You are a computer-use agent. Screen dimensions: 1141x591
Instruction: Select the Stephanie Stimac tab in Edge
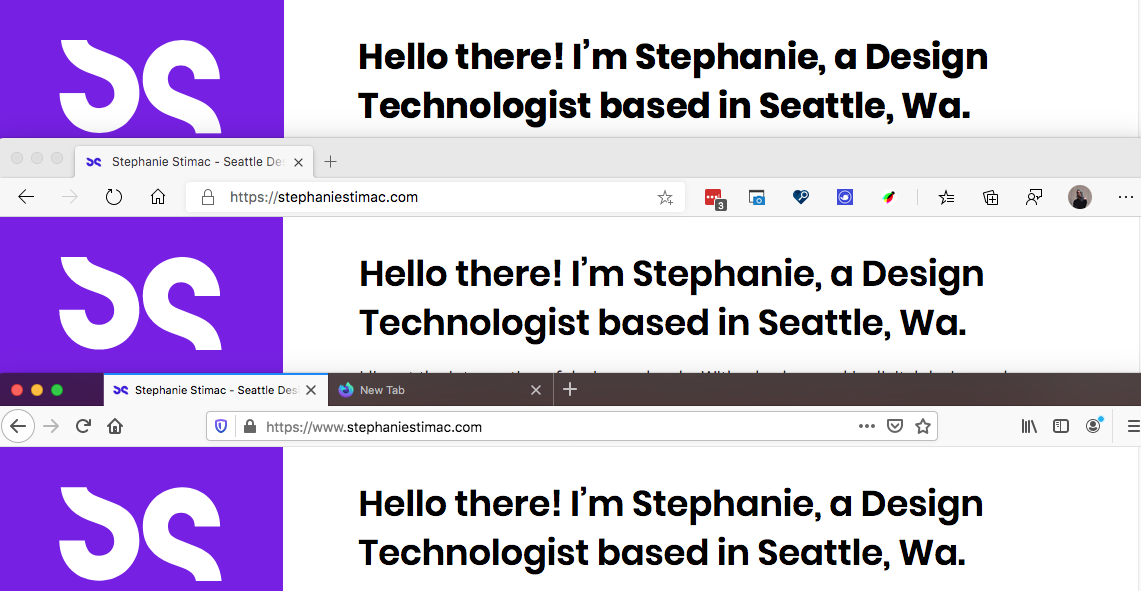(194, 162)
